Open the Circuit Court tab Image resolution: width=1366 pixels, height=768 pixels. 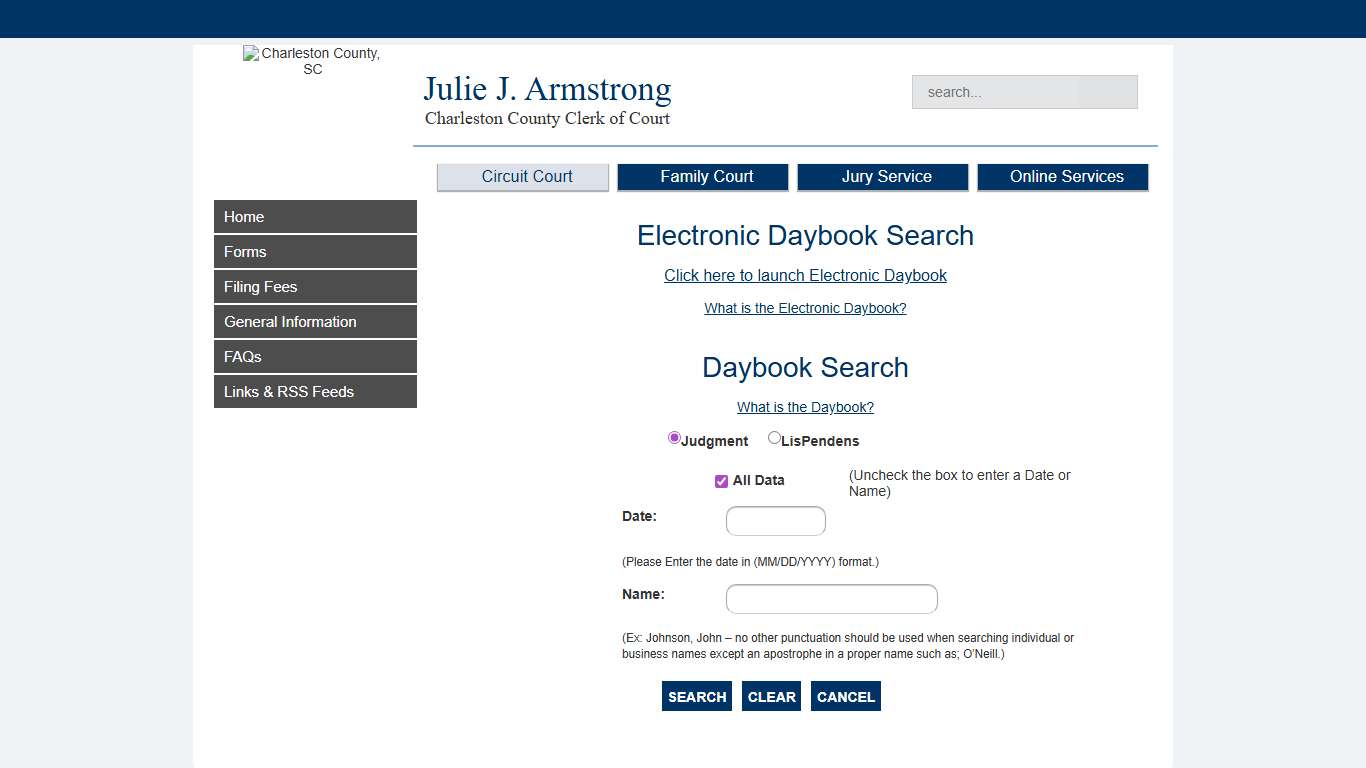523,177
